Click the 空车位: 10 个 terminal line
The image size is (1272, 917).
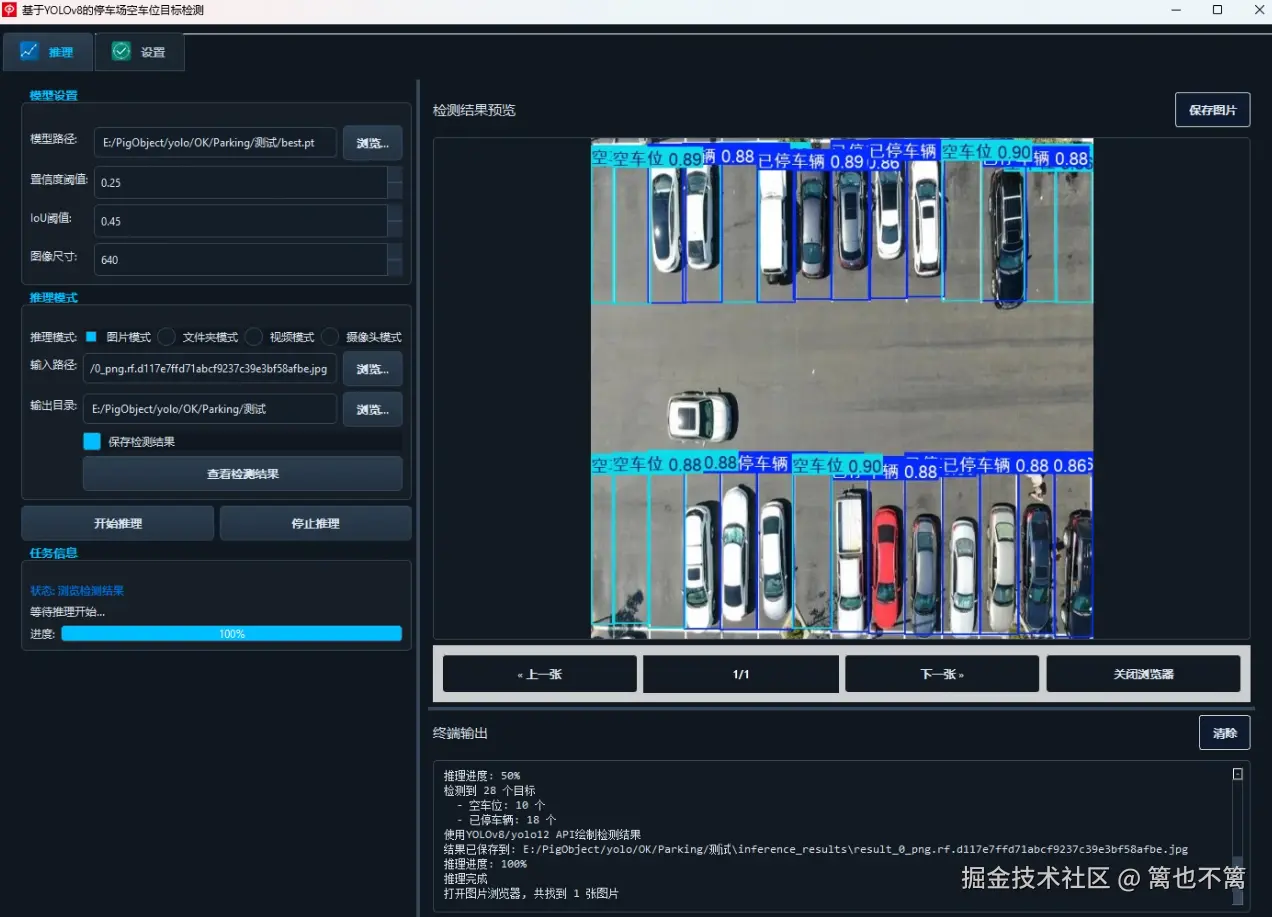[501, 805]
